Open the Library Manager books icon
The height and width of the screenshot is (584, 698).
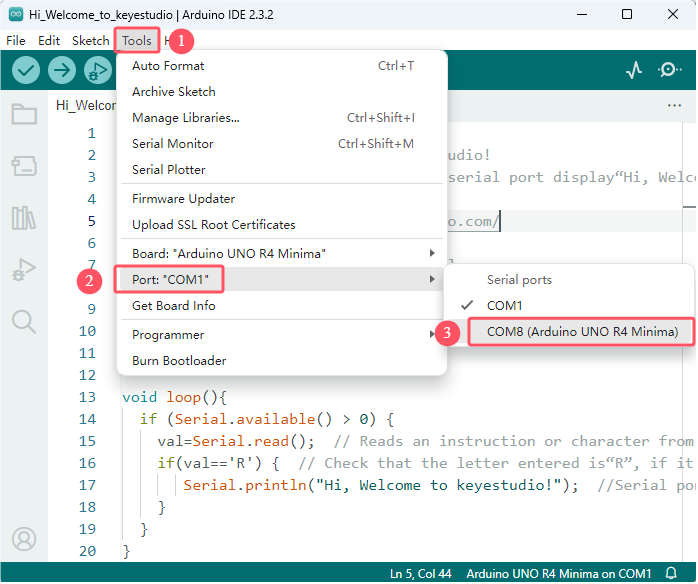(x=24, y=218)
